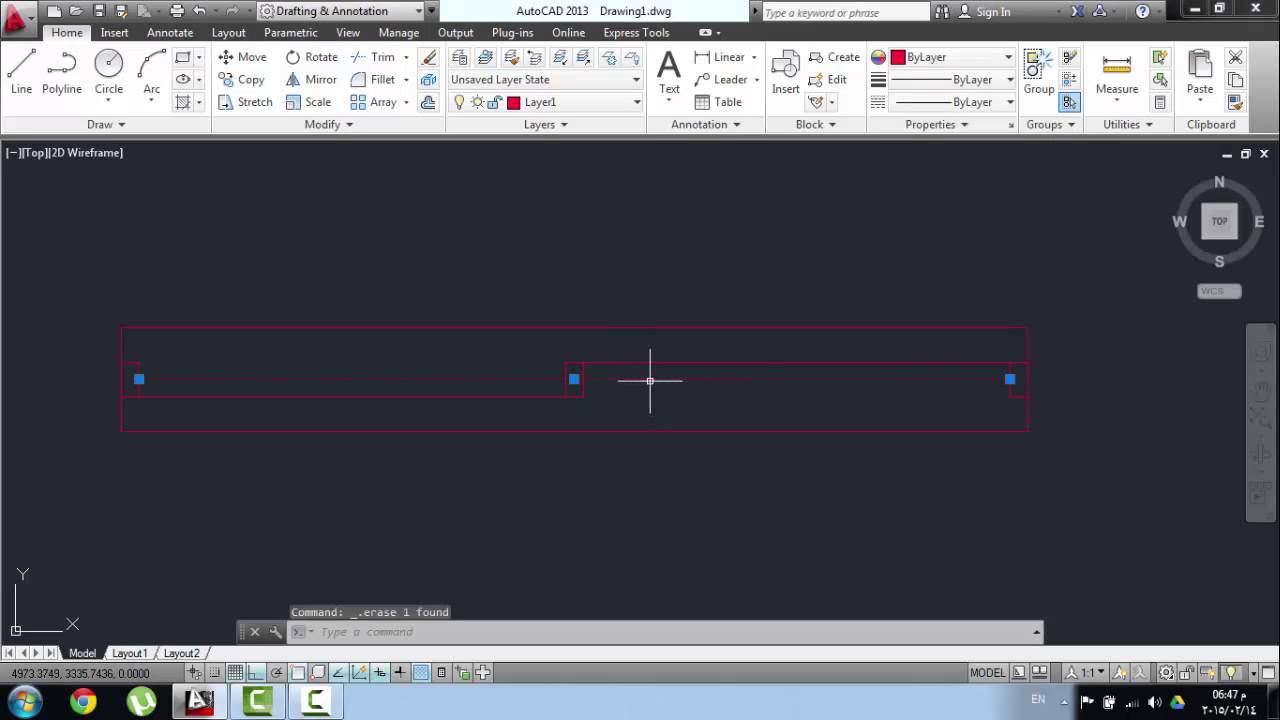
Task: Switch to the Layout1 tab
Action: click(x=129, y=653)
